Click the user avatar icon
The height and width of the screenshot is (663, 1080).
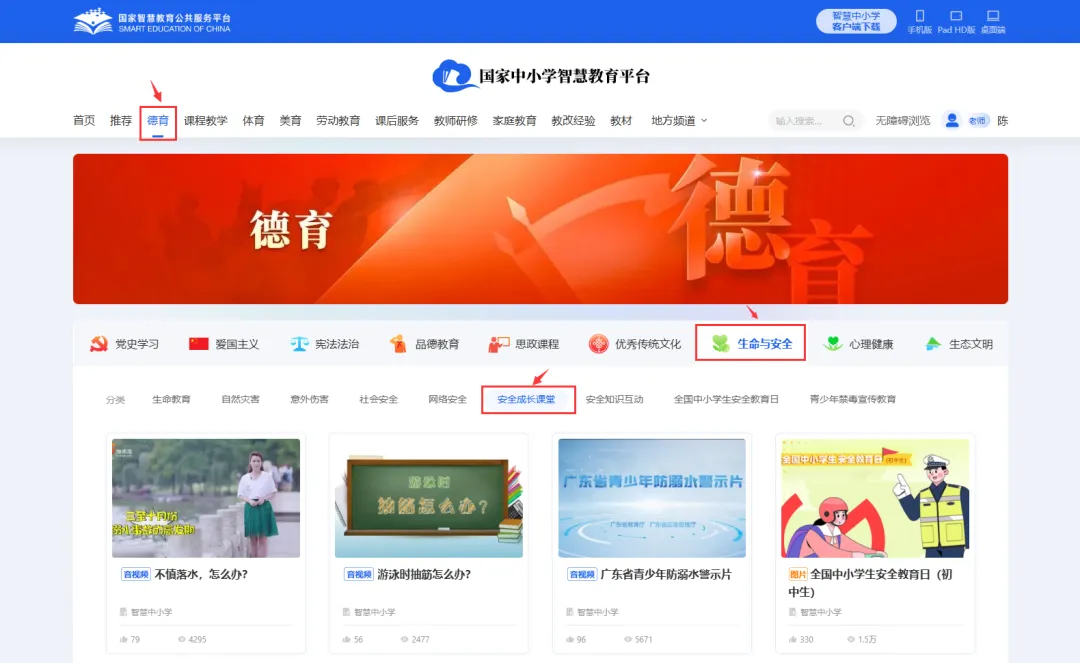pos(952,120)
